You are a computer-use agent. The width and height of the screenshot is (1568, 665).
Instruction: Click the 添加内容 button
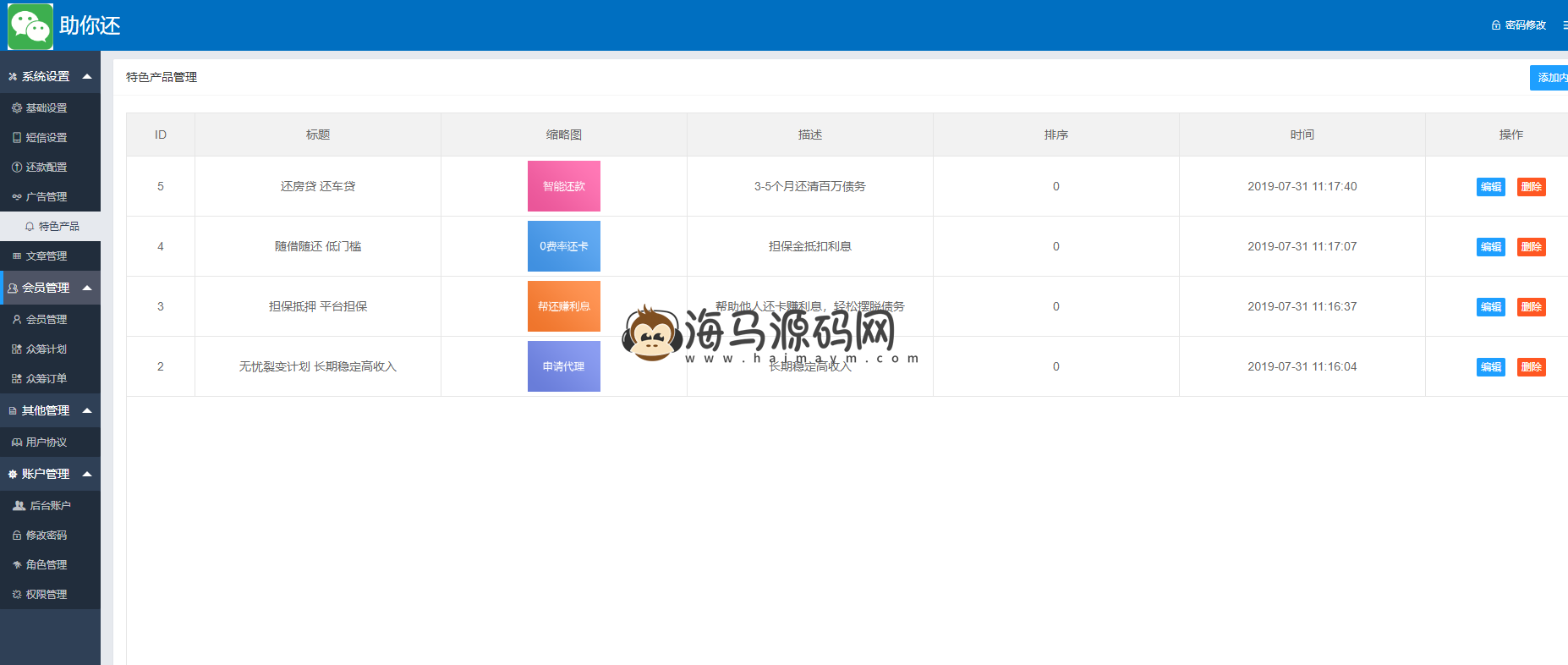pyautogui.click(x=1551, y=78)
